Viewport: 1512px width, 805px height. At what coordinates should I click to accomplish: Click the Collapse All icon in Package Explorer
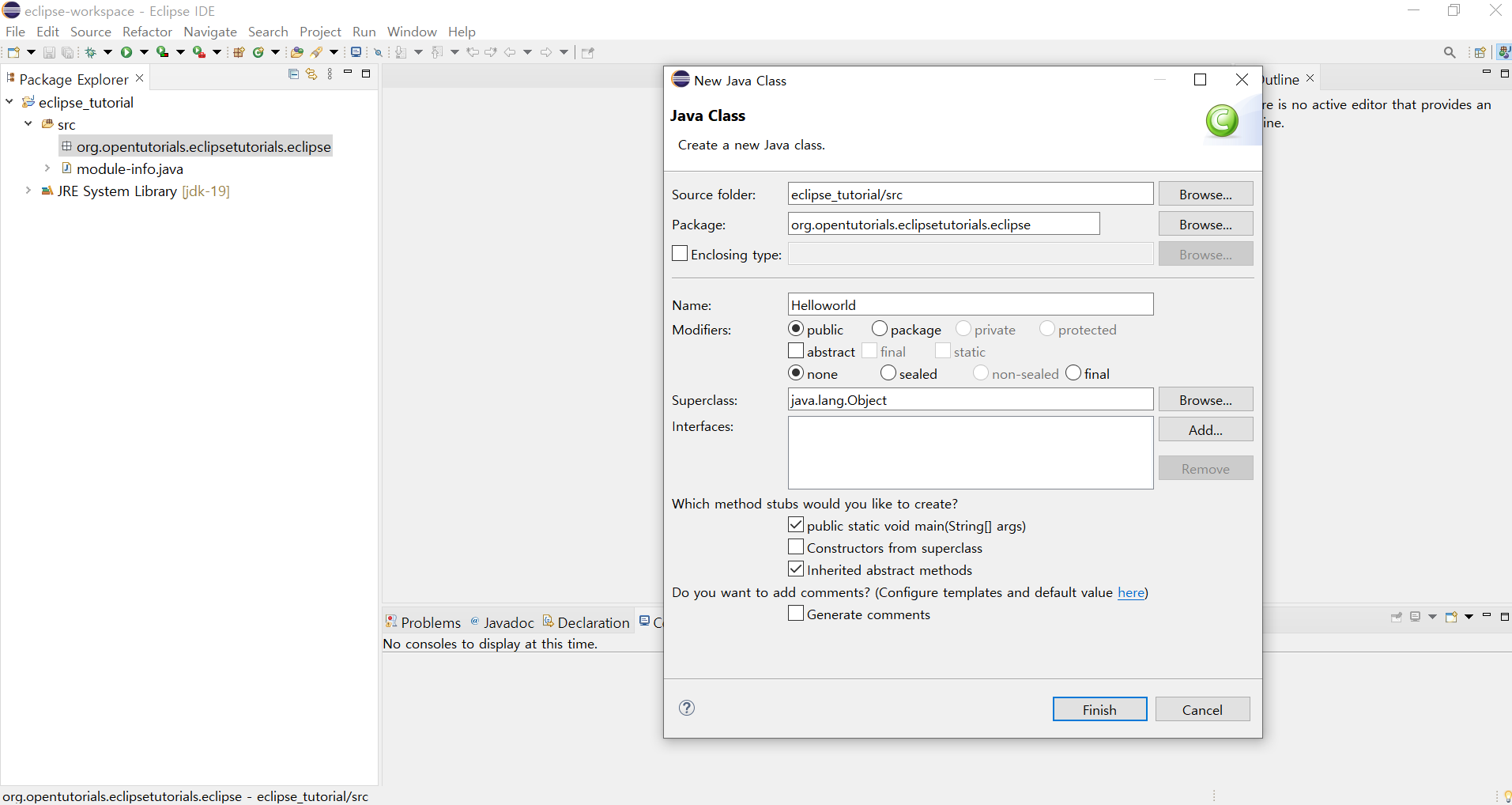click(293, 74)
